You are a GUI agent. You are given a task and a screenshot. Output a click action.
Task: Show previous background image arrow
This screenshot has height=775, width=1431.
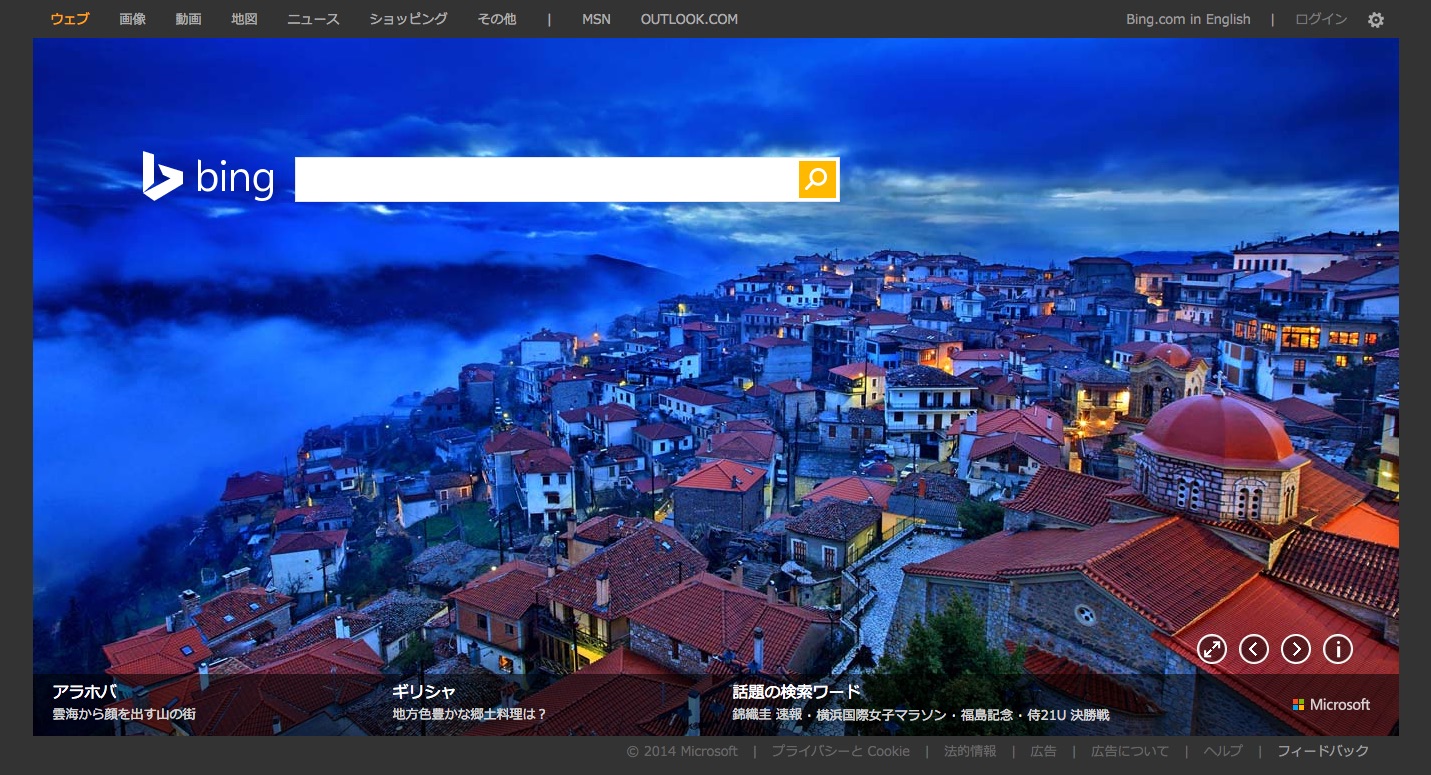point(1254,649)
